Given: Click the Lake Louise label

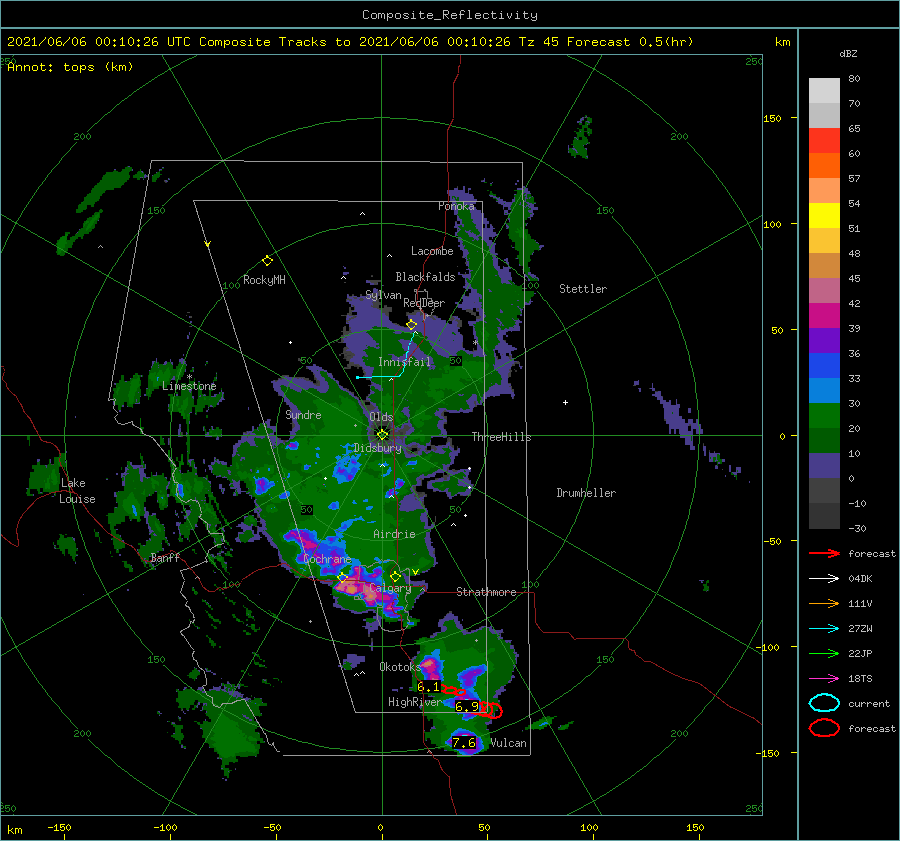Looking at the screenshot, I should click(77, 491).
